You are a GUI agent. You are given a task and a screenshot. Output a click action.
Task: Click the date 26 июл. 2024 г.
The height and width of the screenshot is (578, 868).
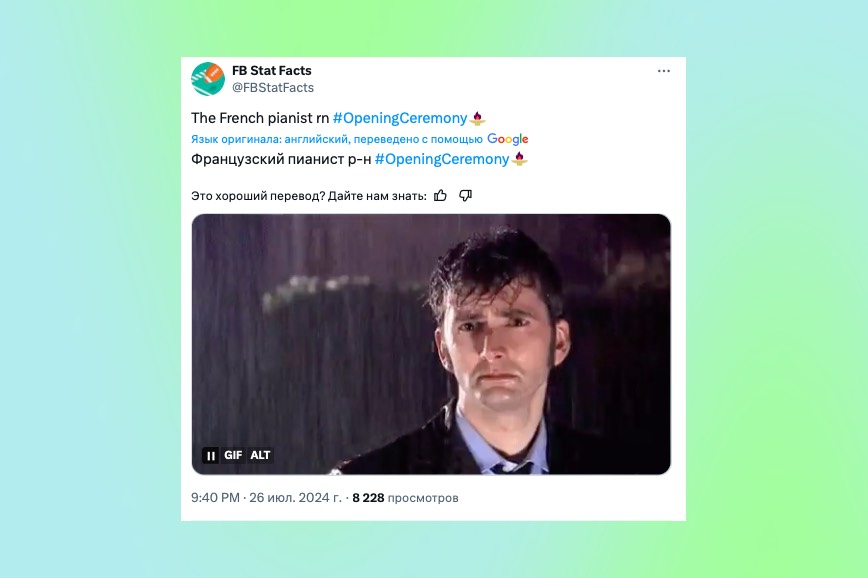(296, 498)
